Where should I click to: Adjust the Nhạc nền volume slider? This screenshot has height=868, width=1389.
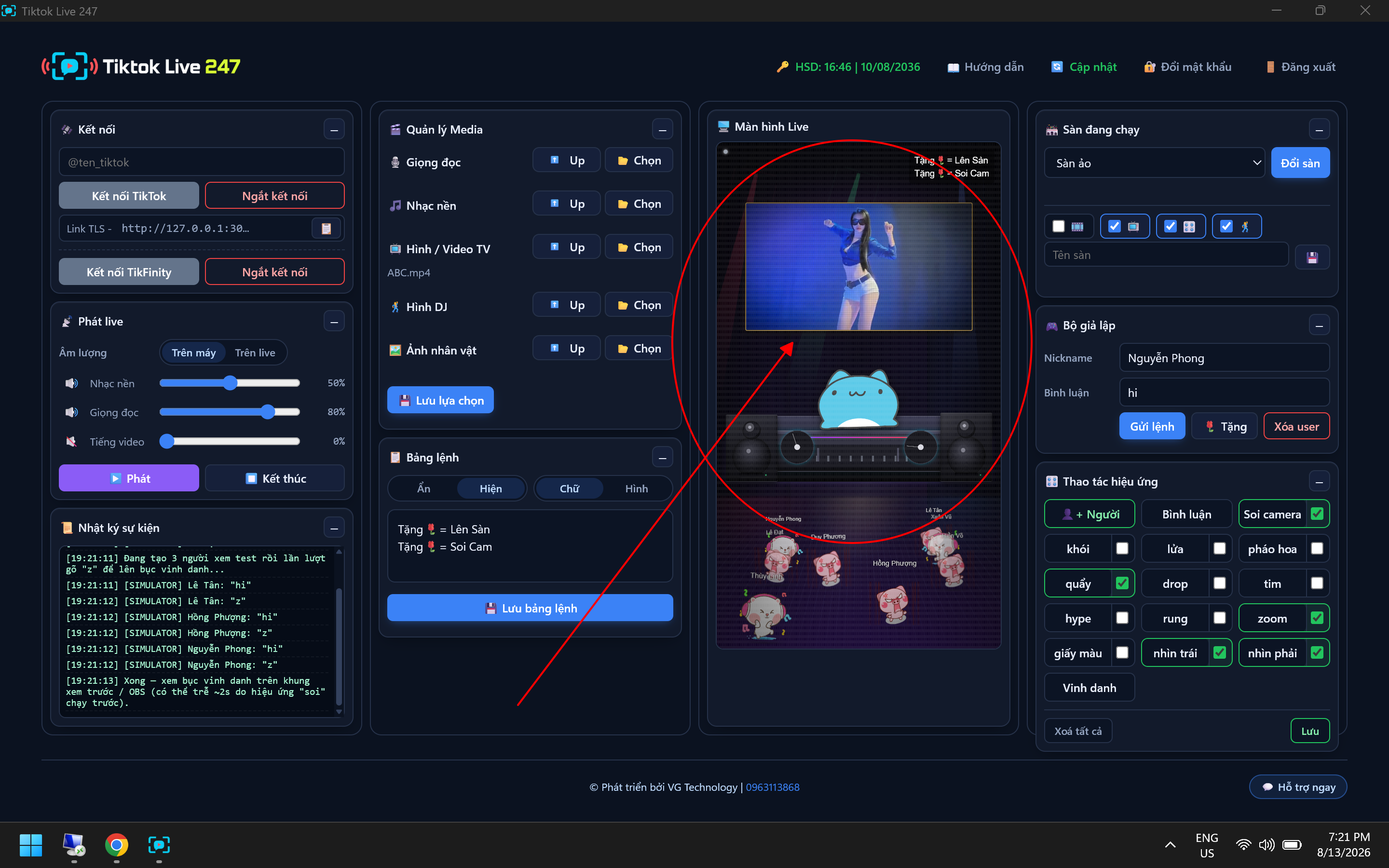[230, 383]
